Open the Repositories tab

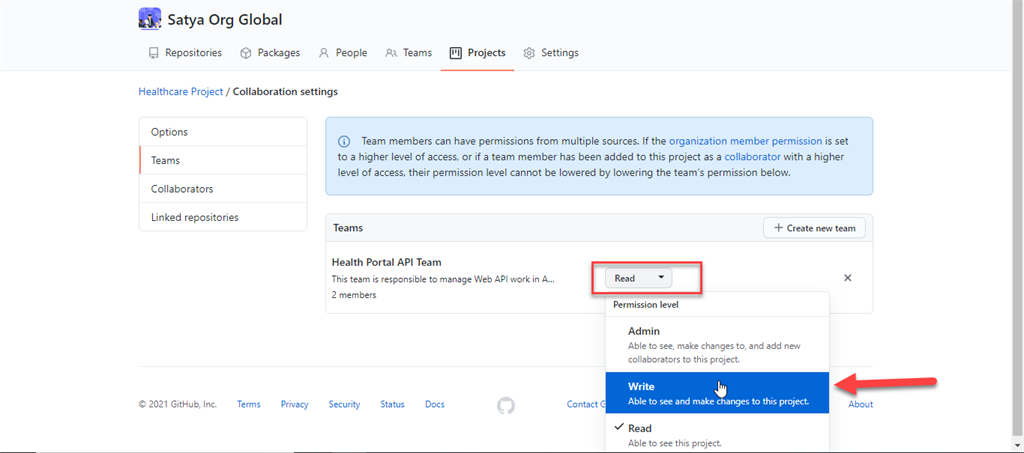click(185, 53)
